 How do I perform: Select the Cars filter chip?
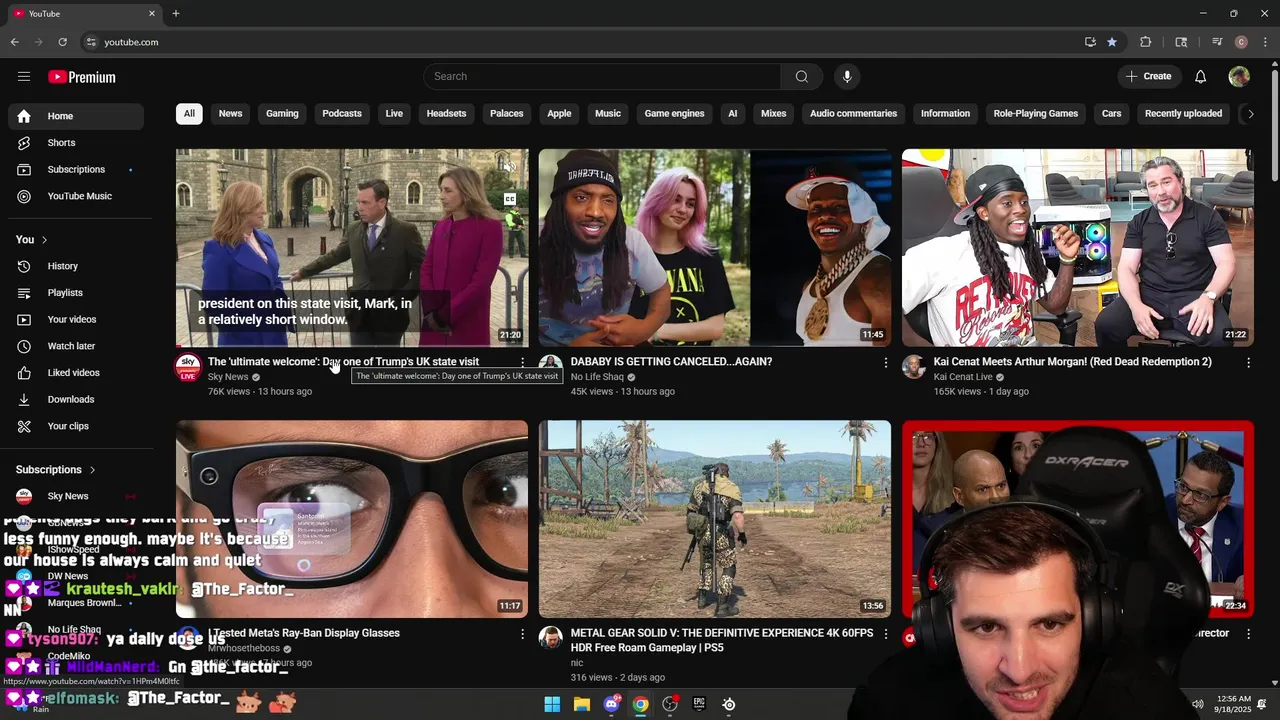(1112, 114)
